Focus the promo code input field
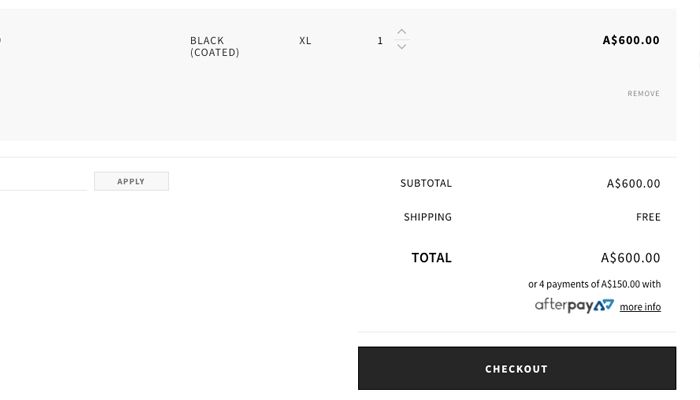Viewport: 700px width, 400px height. [x=43, y=181]
